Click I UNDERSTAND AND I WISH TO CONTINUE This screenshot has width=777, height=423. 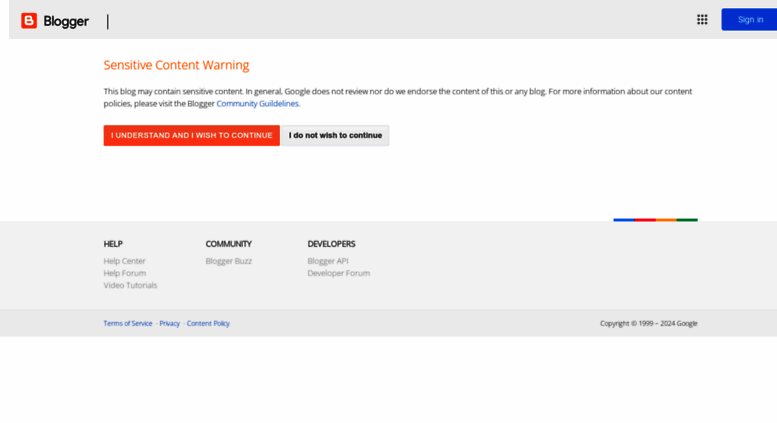click(191, 135)
